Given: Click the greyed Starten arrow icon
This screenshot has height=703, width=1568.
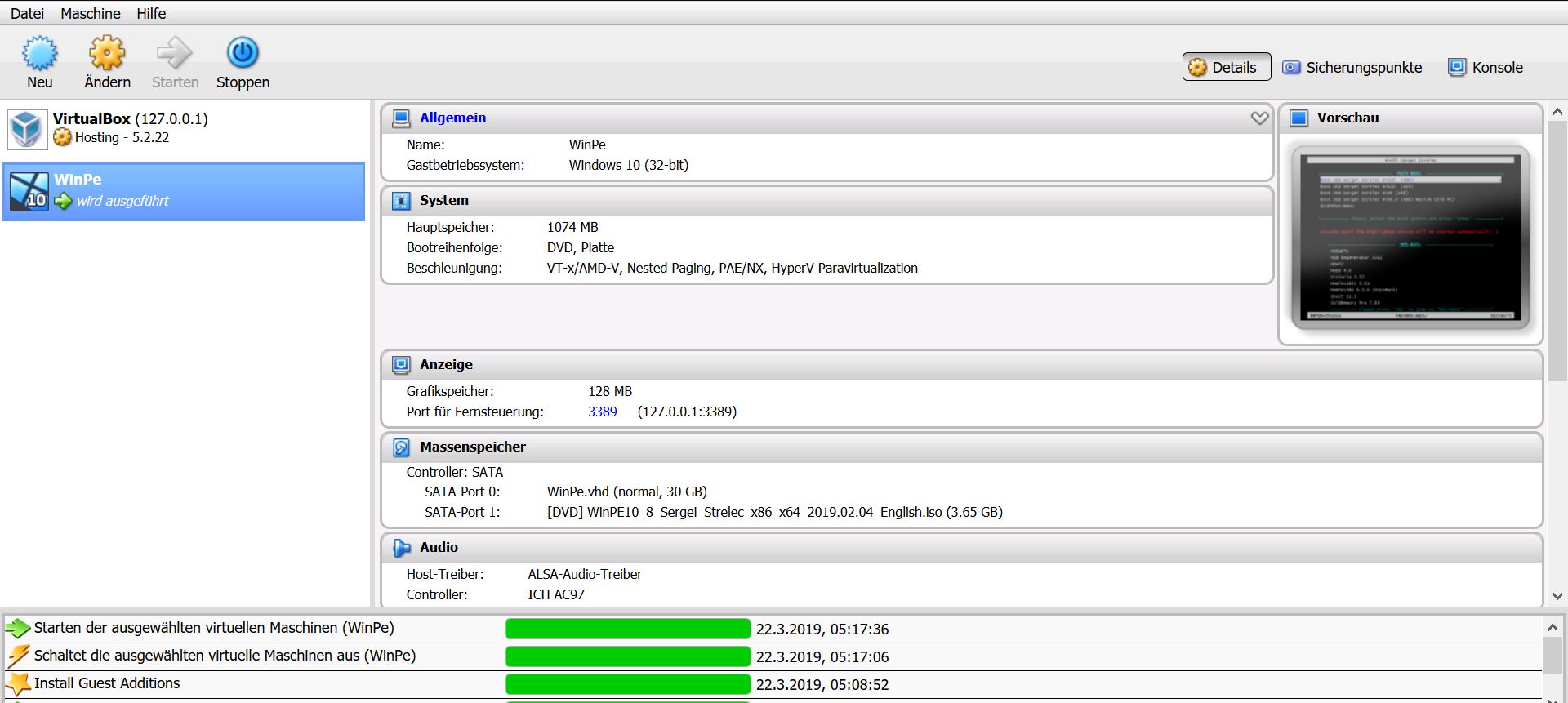Looking at the screenshot, I should pyautogui.click(x=175, y=53).
